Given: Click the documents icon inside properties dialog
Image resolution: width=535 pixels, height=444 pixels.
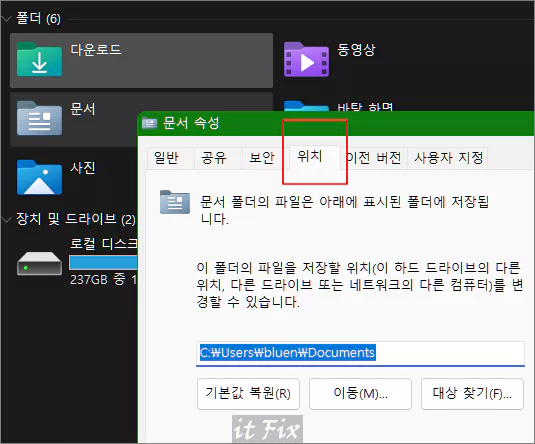Looking at the screenshot, I should pos(175,202).
